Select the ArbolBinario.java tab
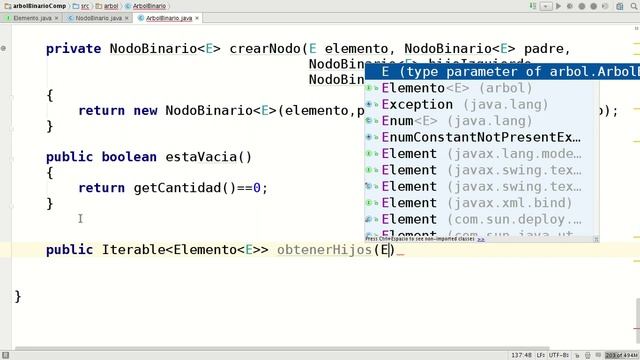The width and height of the screenshot is (640, 360). (x=169, y=18)
